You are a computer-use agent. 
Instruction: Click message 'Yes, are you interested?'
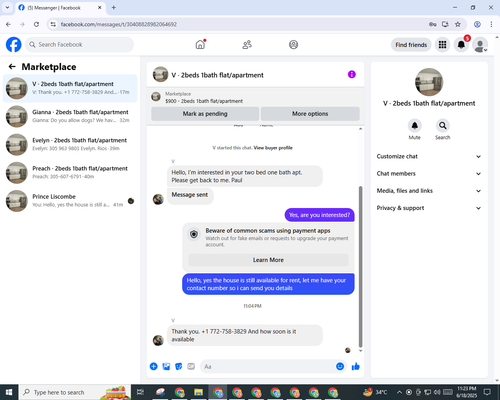pos(319,215)
